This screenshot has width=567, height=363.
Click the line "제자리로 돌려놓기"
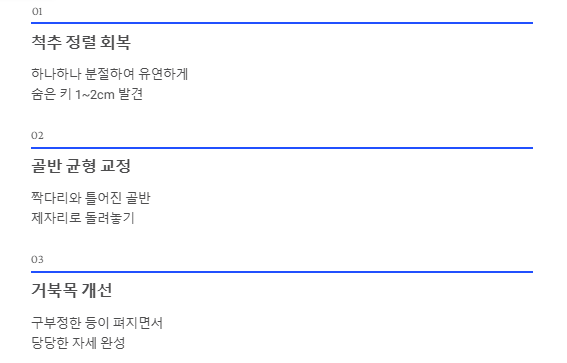[83, 218]
